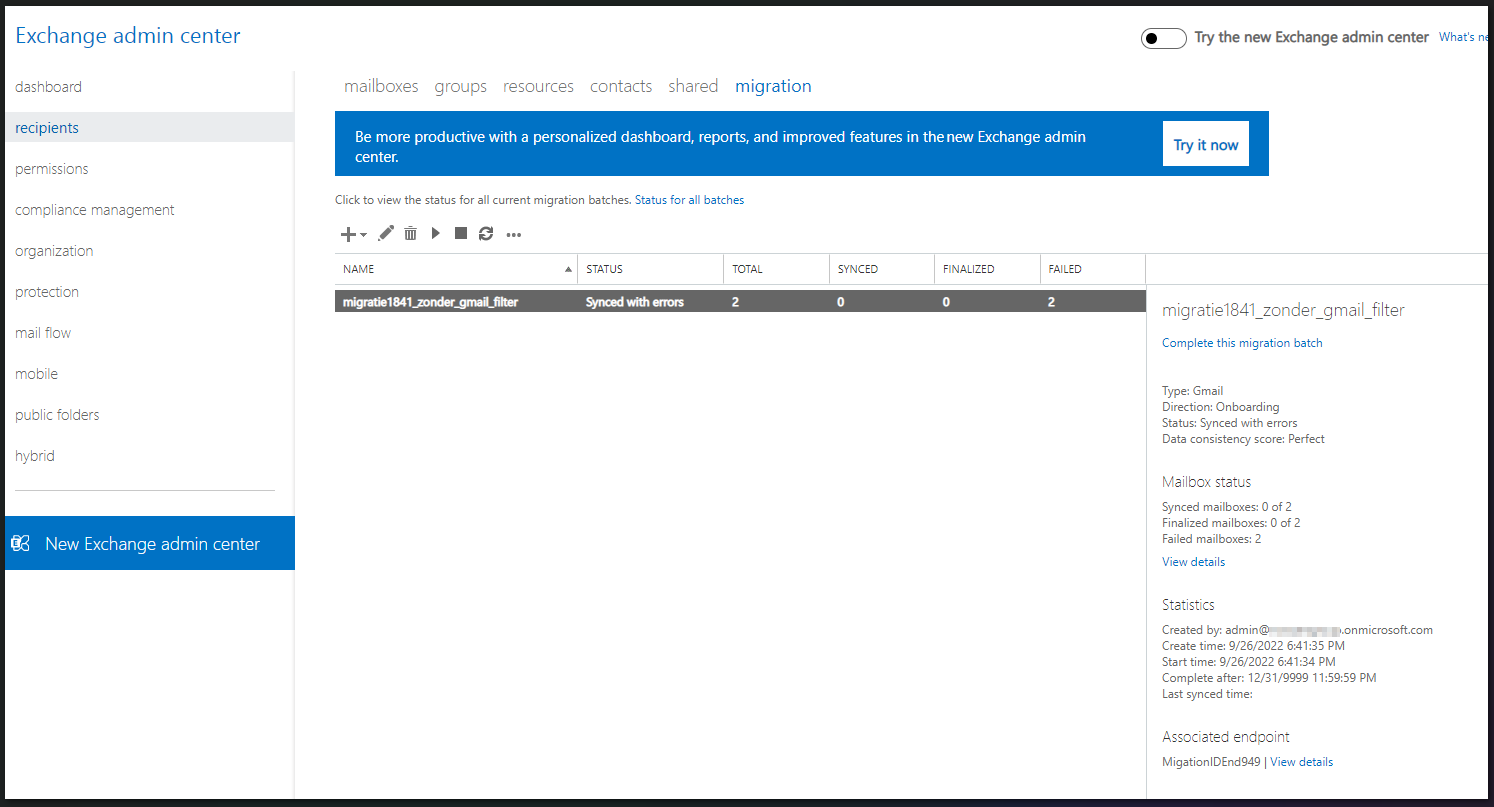Open organization in the sidebar
The width and height of the screenshot is (1494, 807).
(54, 251)
